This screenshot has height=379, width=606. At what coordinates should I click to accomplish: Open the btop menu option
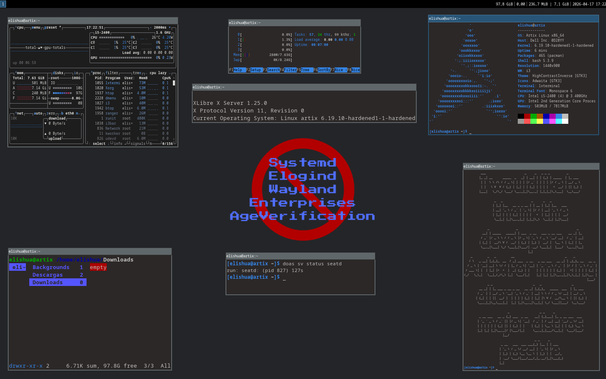[x=36, y=27]
